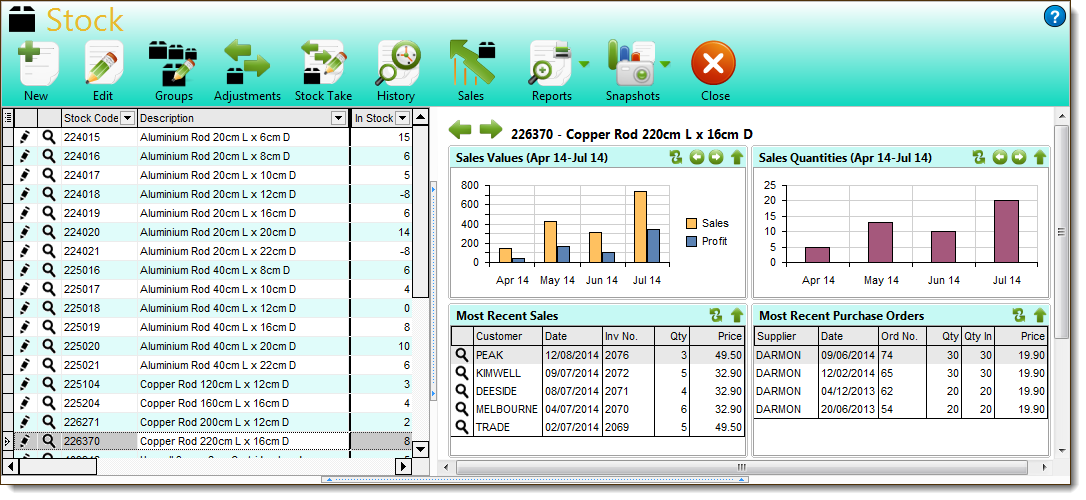Viewport: 1086px width, 500px height.
Task: Open the Reports icon
Action: pos(550,63)
